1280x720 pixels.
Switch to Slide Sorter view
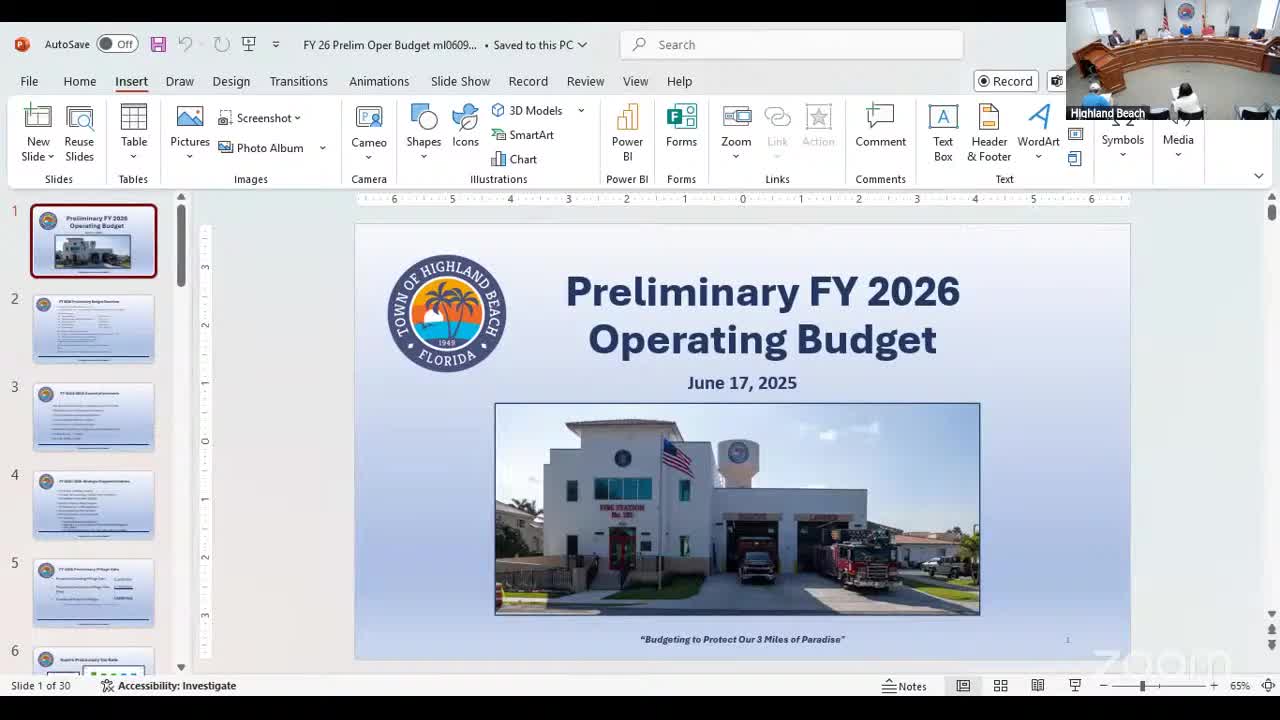tap(1000, 685)
